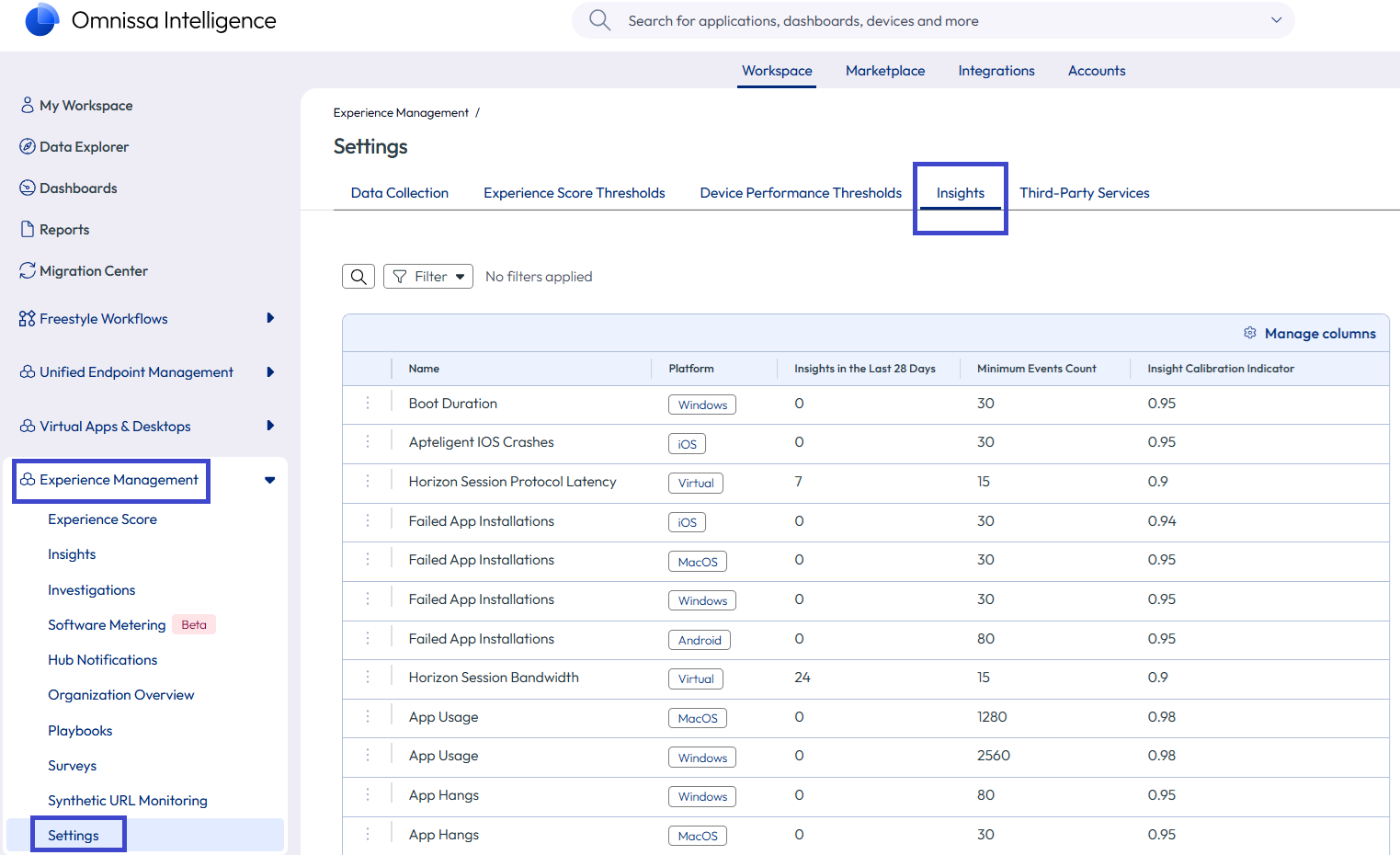Open Organization Overview in the sidebar
Image resolution: width=1400 pixels, height=855 pixels.
click(x=120, y=694)
